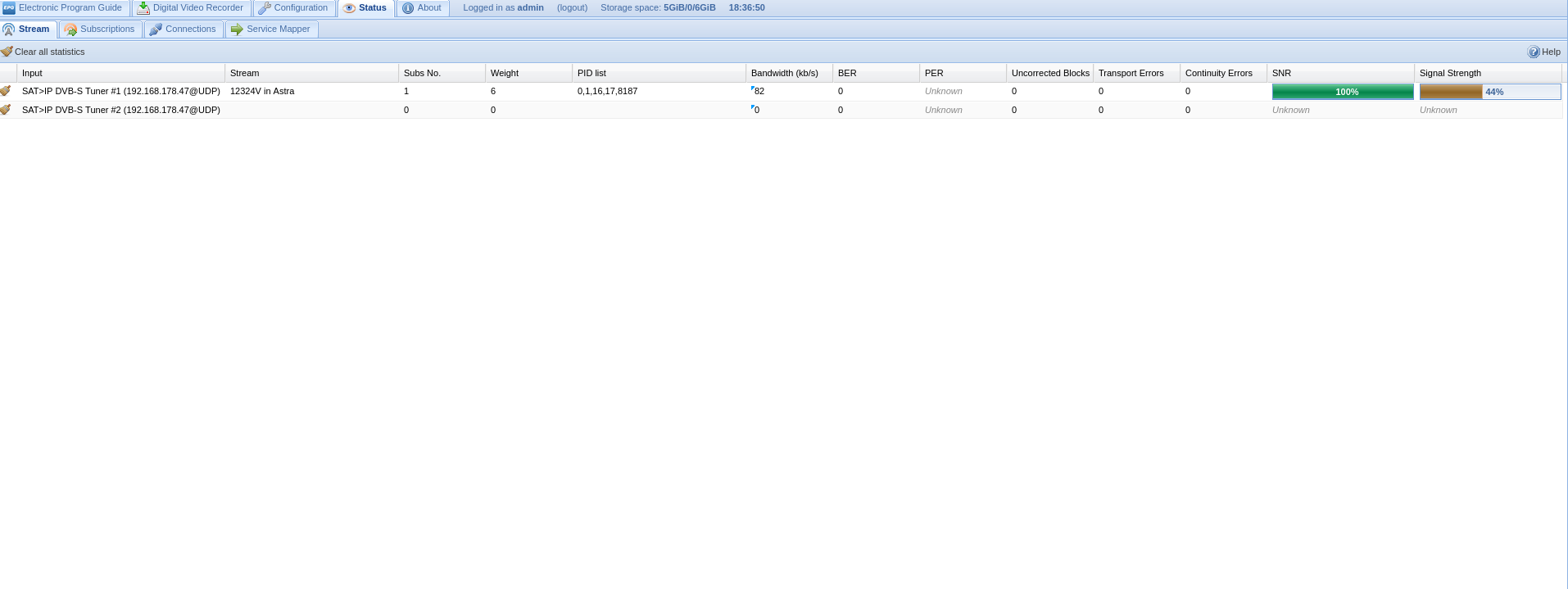Click the broom icon for Tuner #2 row

point(6,110)
